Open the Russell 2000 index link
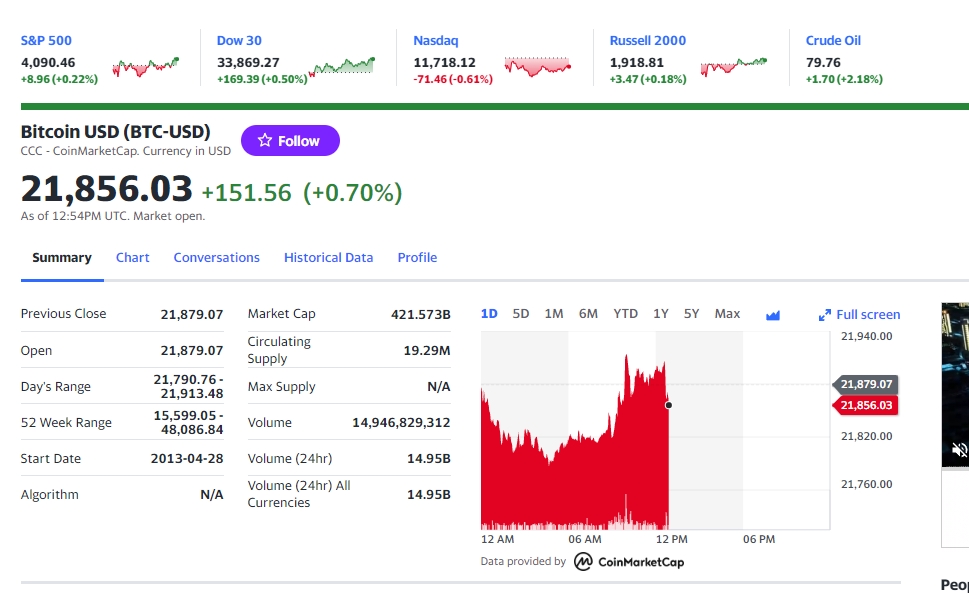 click(x=648, y=41)
